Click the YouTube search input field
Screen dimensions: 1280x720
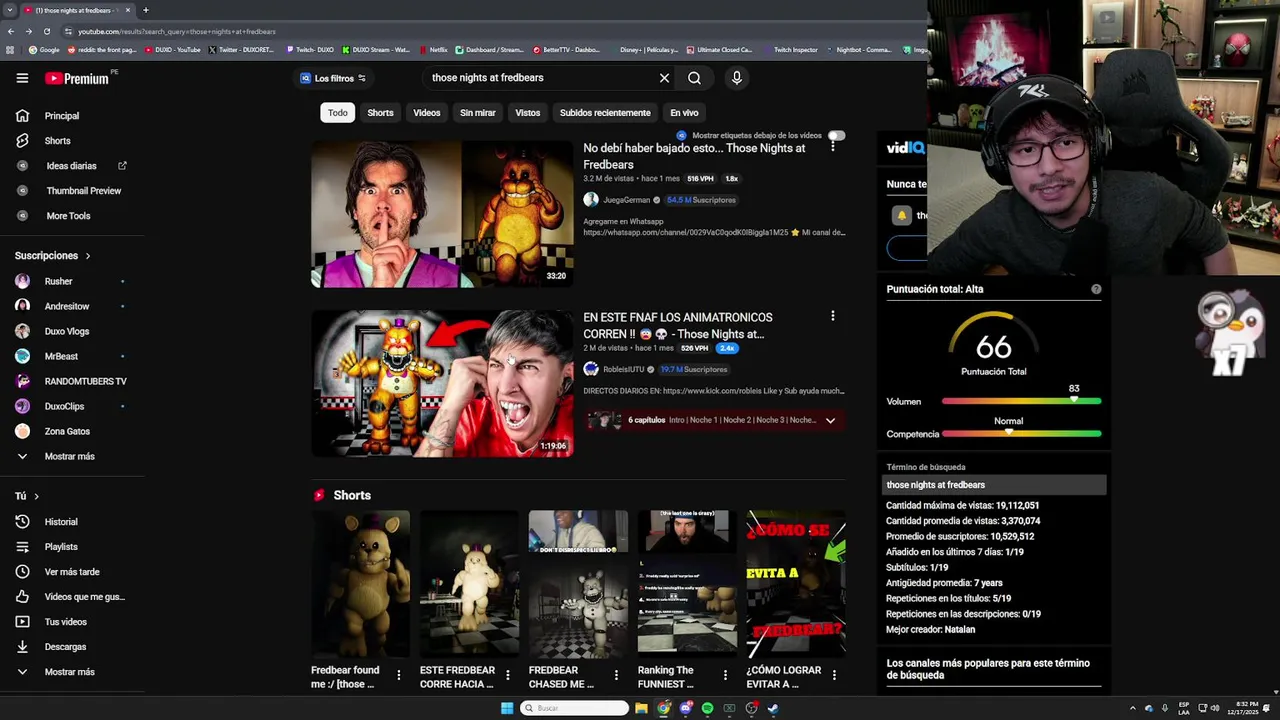[x=540, y=78]
